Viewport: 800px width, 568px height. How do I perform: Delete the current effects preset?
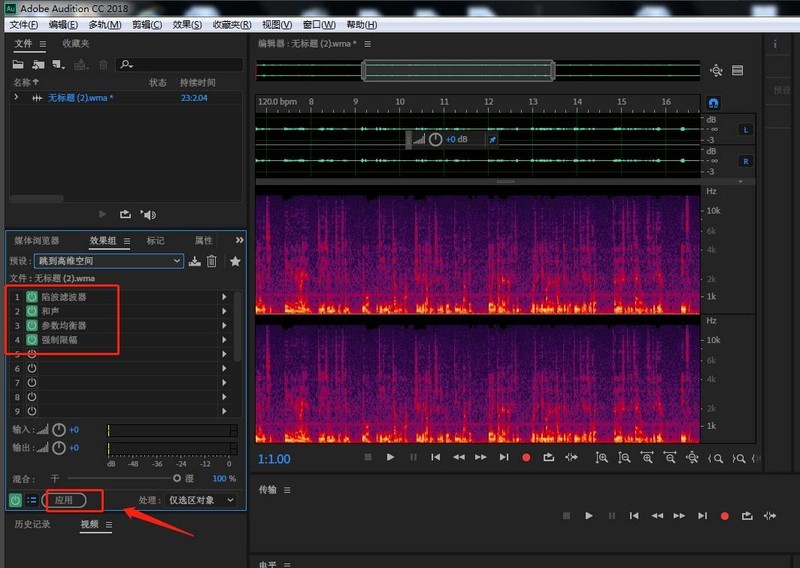coord(212,261)
